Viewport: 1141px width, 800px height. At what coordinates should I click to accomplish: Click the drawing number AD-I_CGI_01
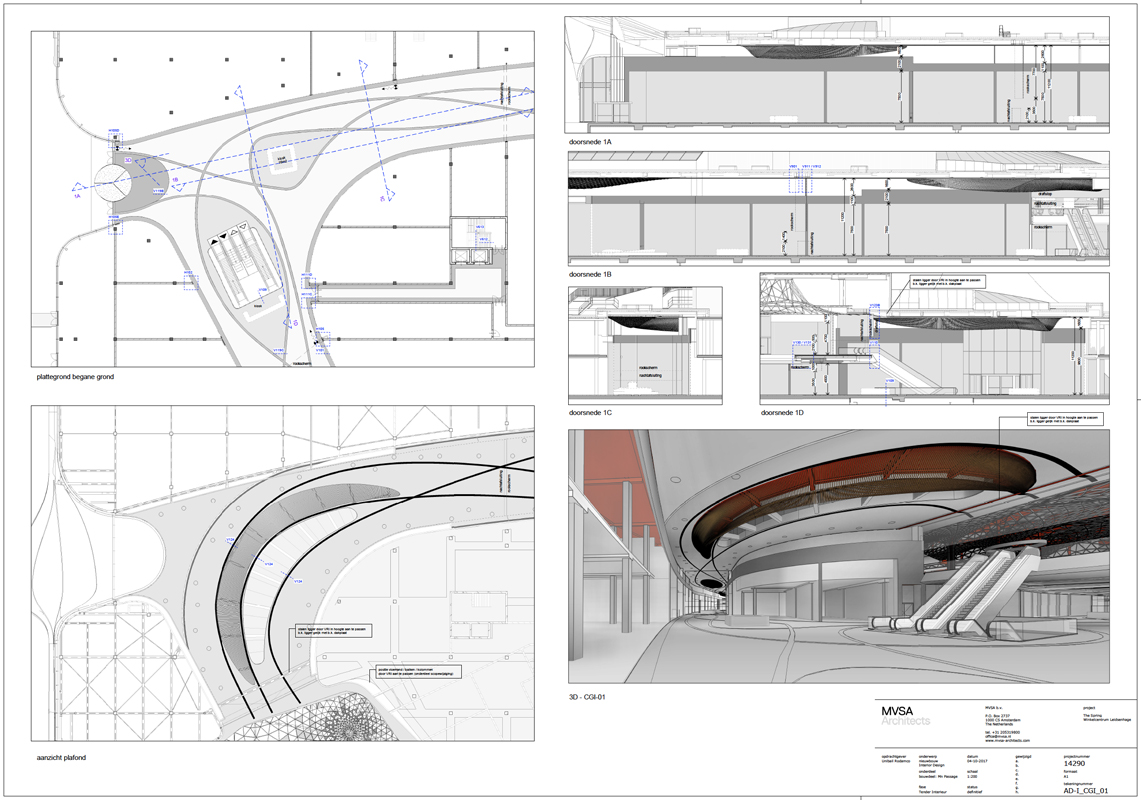click(1086, 789)
